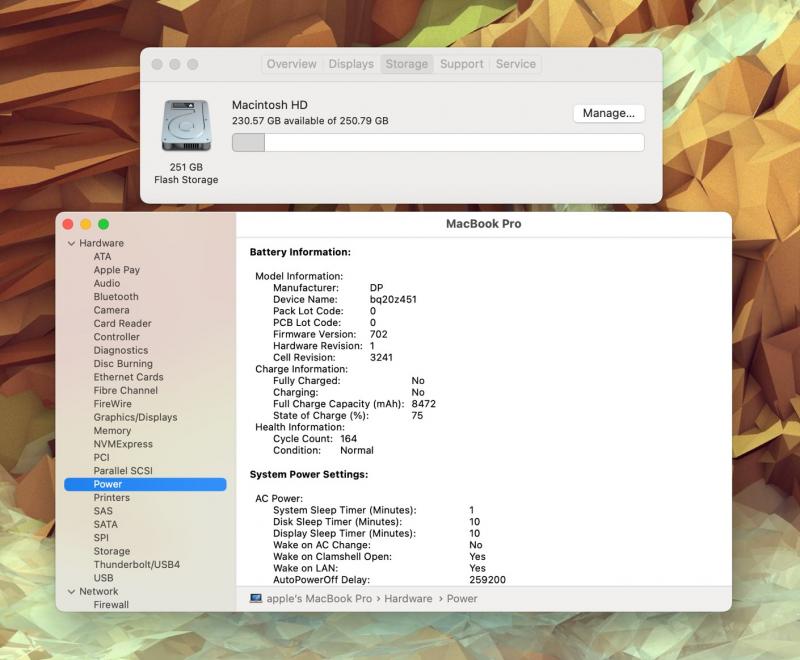
Task: Select the highlighted Power item
Action: pyautogui.click(x=145, y=485)
